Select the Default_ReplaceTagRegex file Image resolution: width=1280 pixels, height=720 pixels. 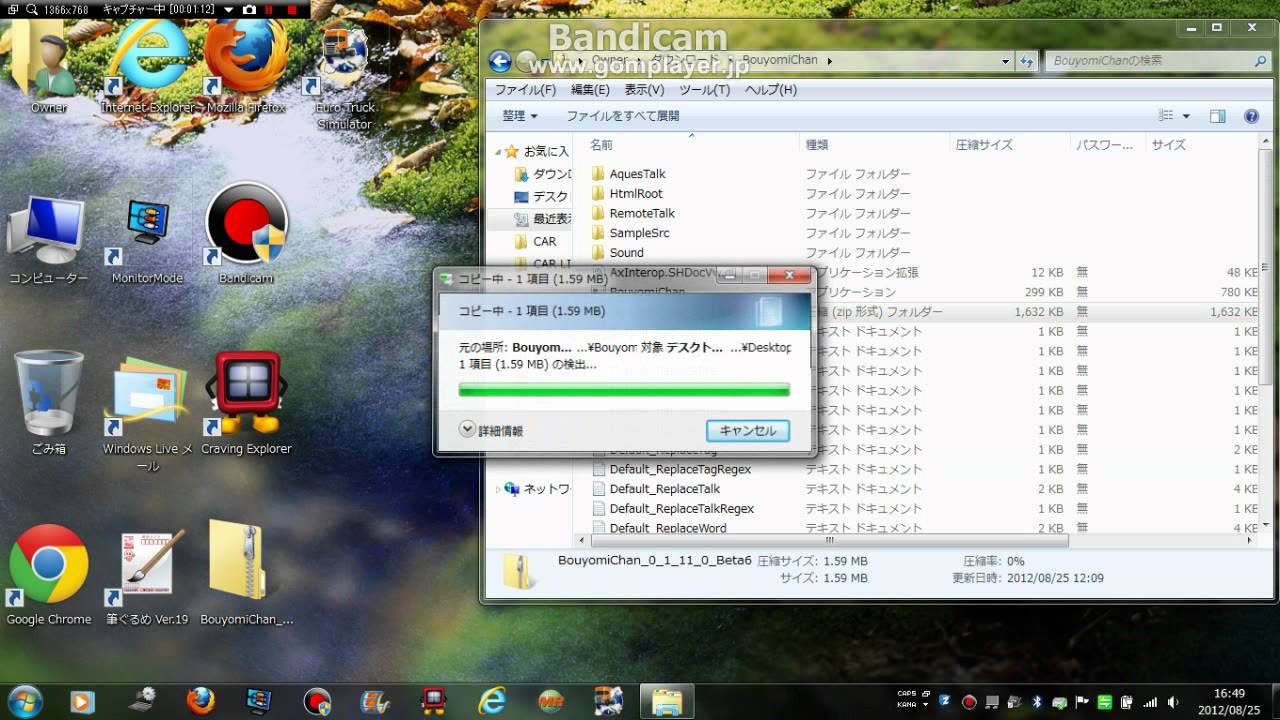680,469
